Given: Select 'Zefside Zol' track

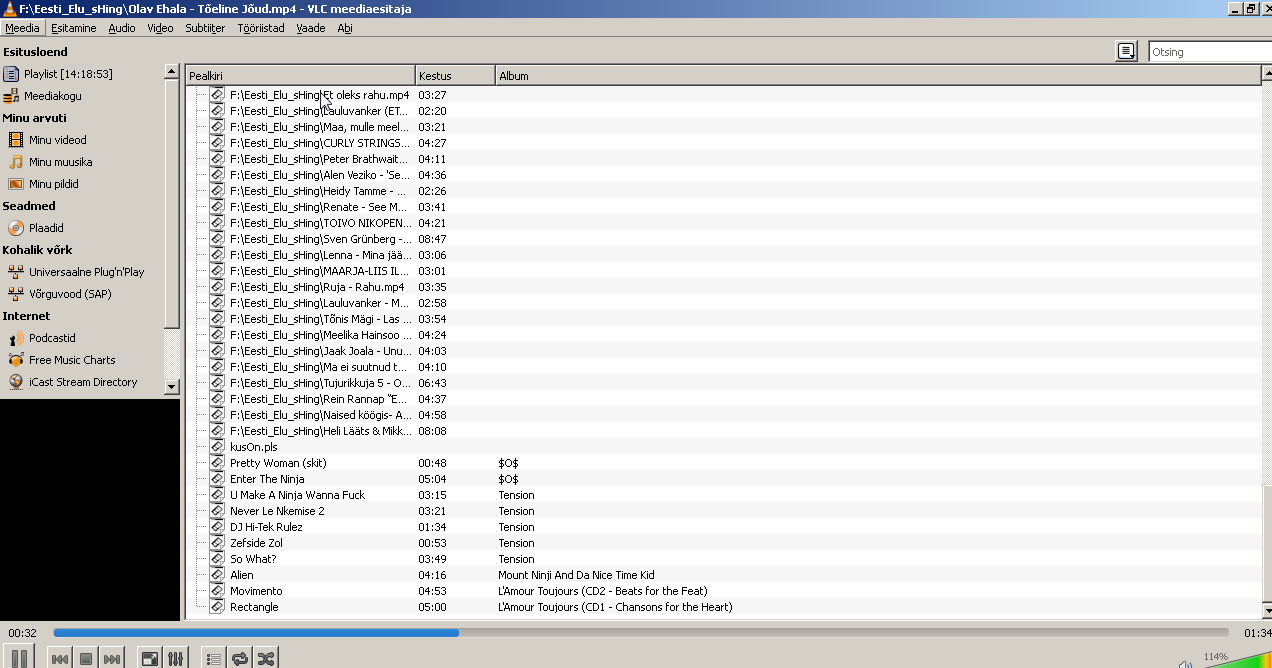Looking at the screenshot, I should 724,543.
